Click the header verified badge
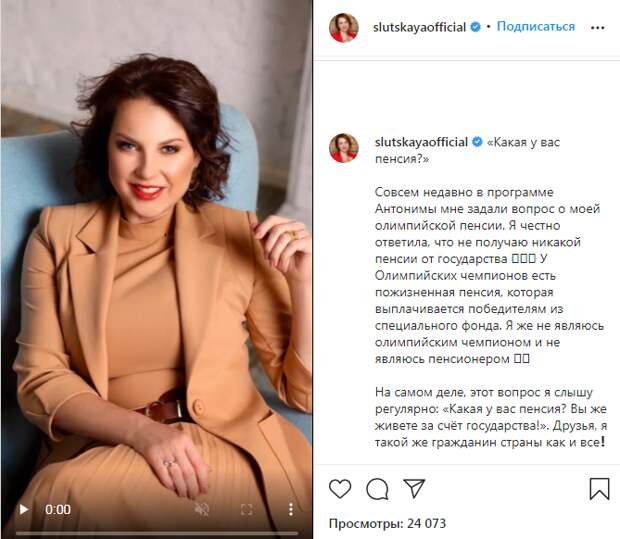 click(x=475, y=27)
